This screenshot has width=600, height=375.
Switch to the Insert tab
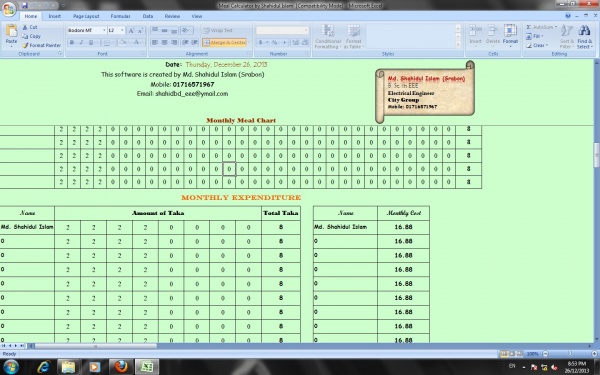point(55,16)
